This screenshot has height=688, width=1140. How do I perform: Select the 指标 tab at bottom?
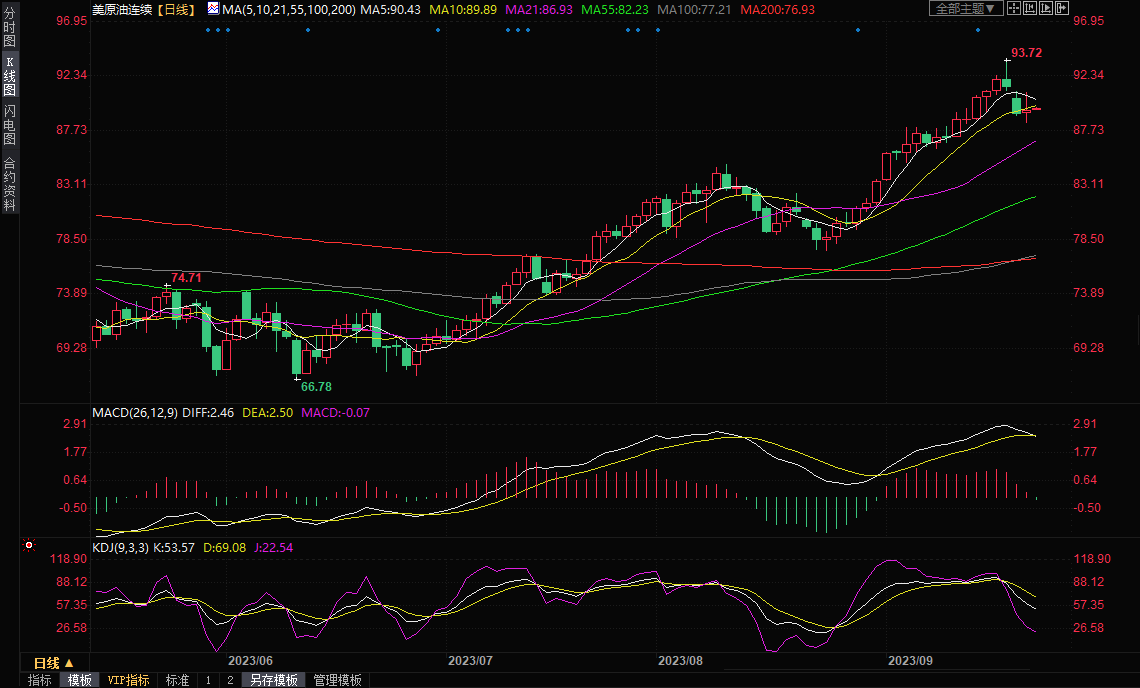click(40, 680)
